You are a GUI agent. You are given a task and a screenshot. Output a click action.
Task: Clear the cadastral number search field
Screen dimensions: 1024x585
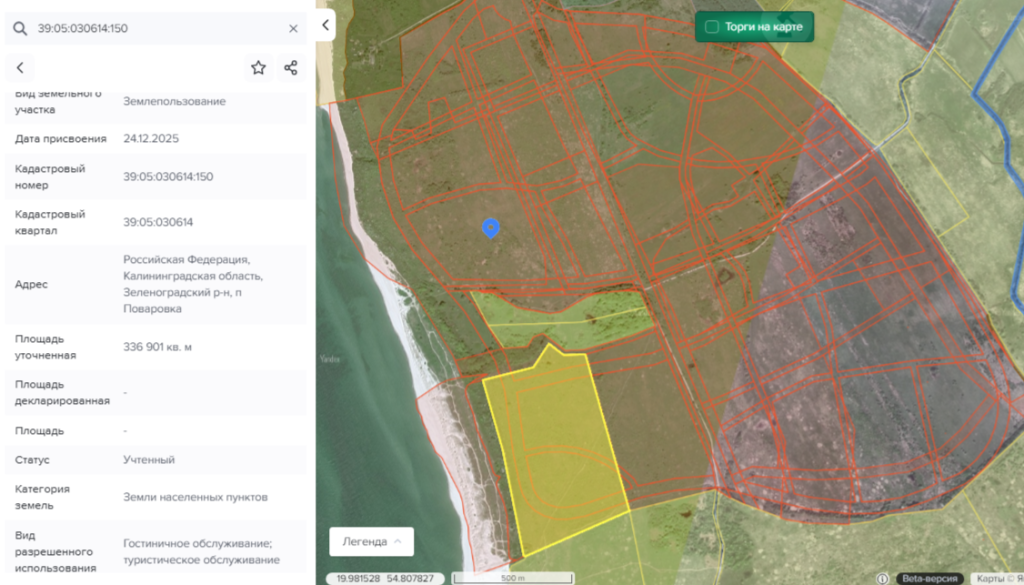(x=293, y=29)
